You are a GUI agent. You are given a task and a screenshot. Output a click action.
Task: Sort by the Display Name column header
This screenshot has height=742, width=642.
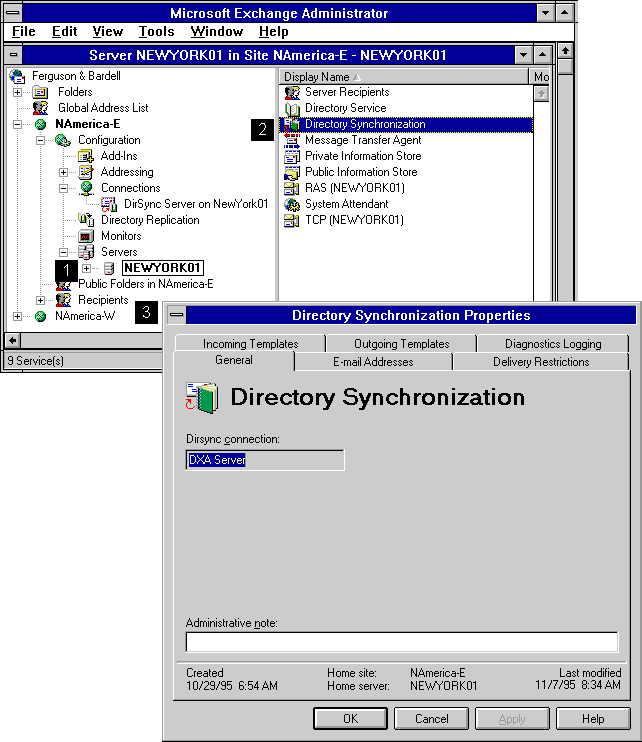coord(404,77)
